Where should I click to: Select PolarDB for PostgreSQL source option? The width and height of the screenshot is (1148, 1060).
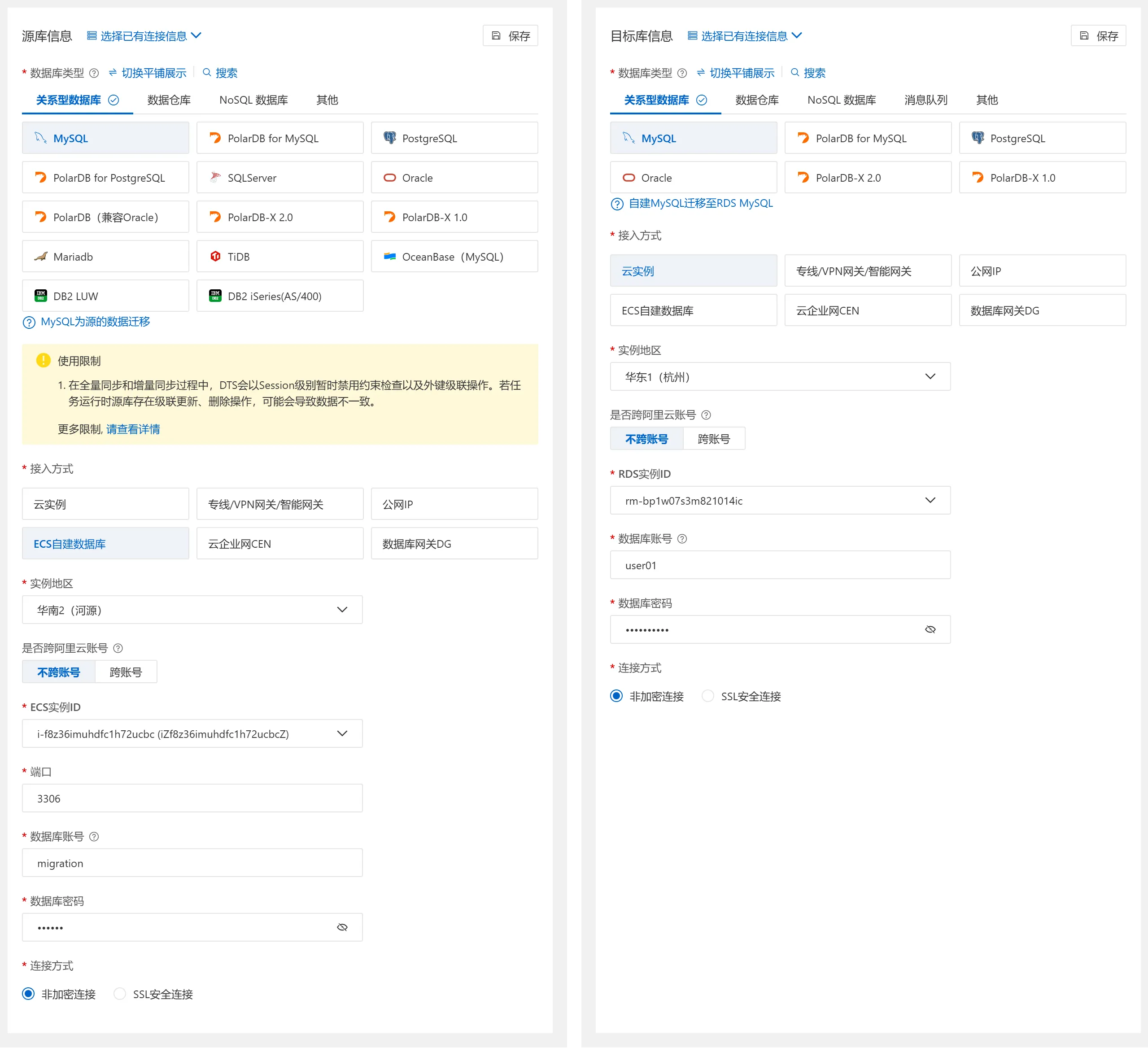(x=105, y=177)
